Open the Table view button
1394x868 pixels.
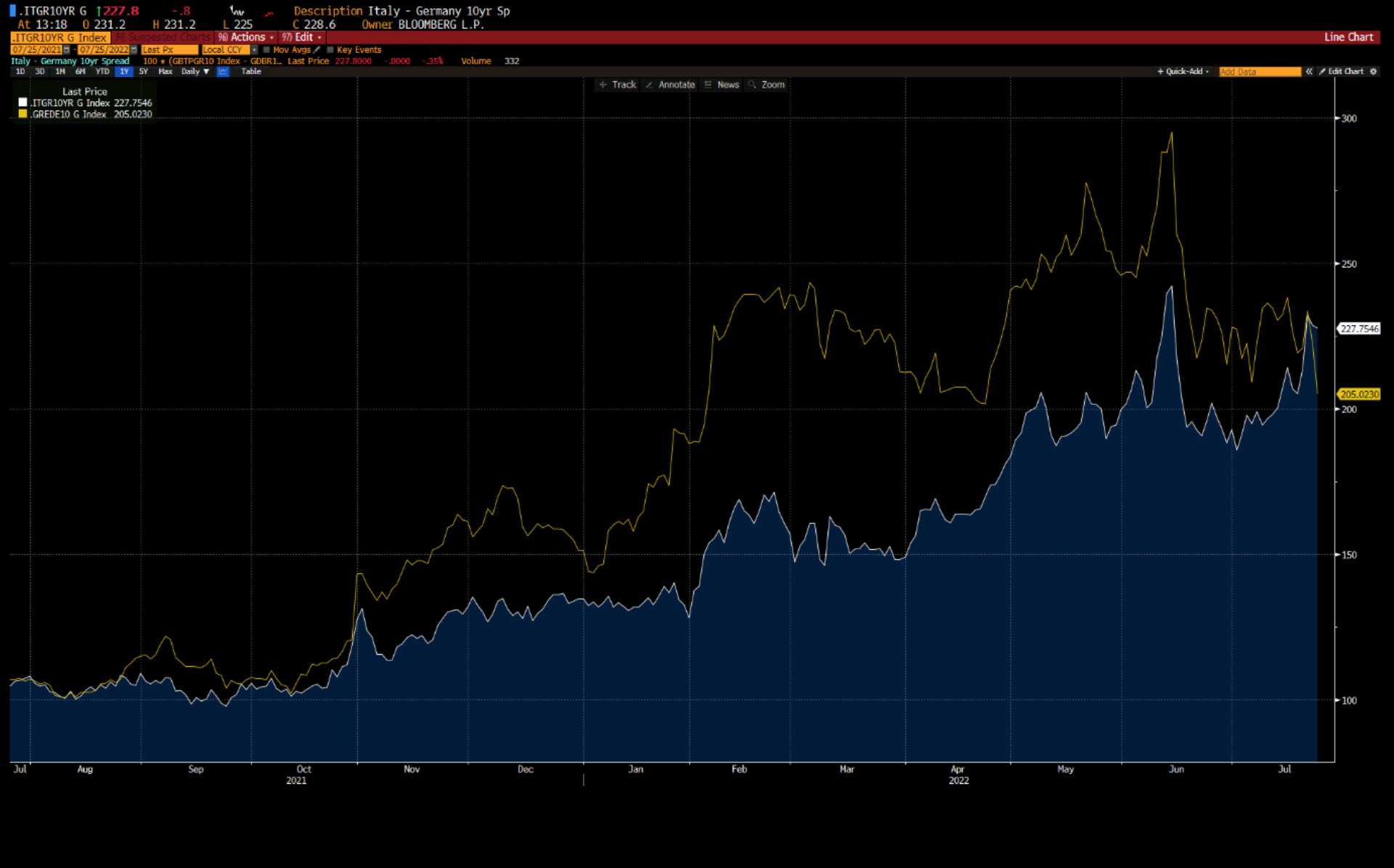click(250, 71)
